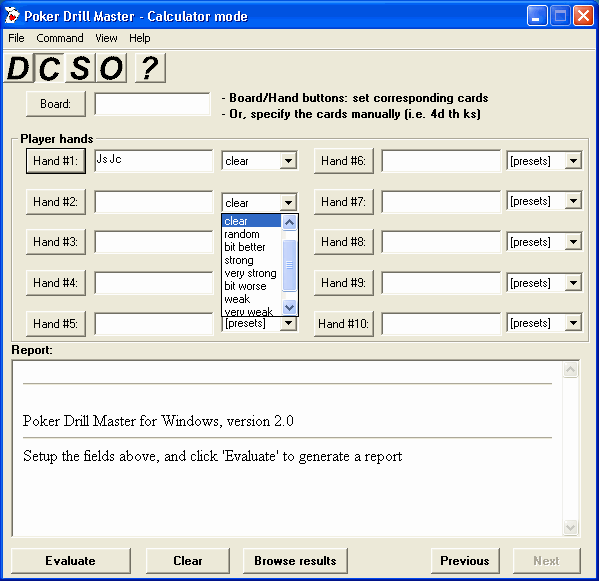
Task: Close the Poker Drill Master window
Action: tap(583, 16)
